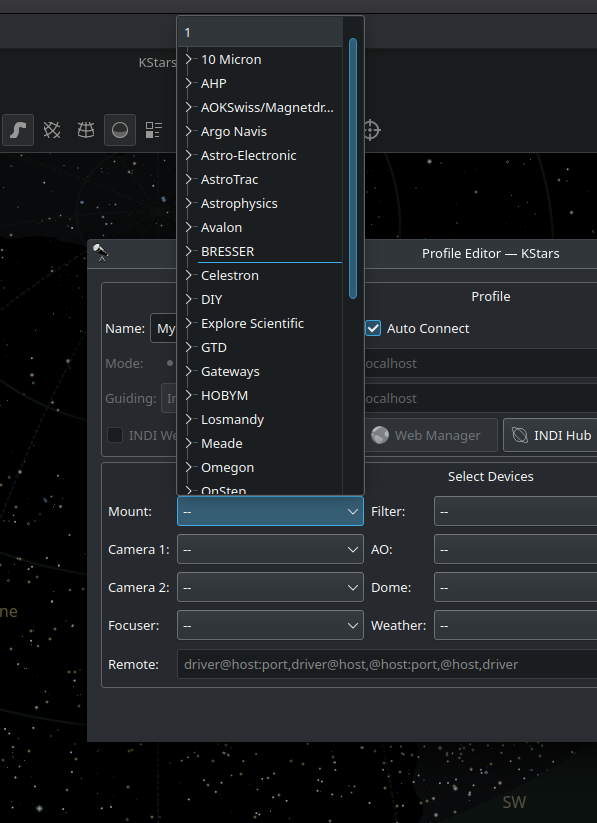This screenshot has height=823, width=597.
Task: Click the list-style legend toolbar icon
Action: [x=154, y=130]
